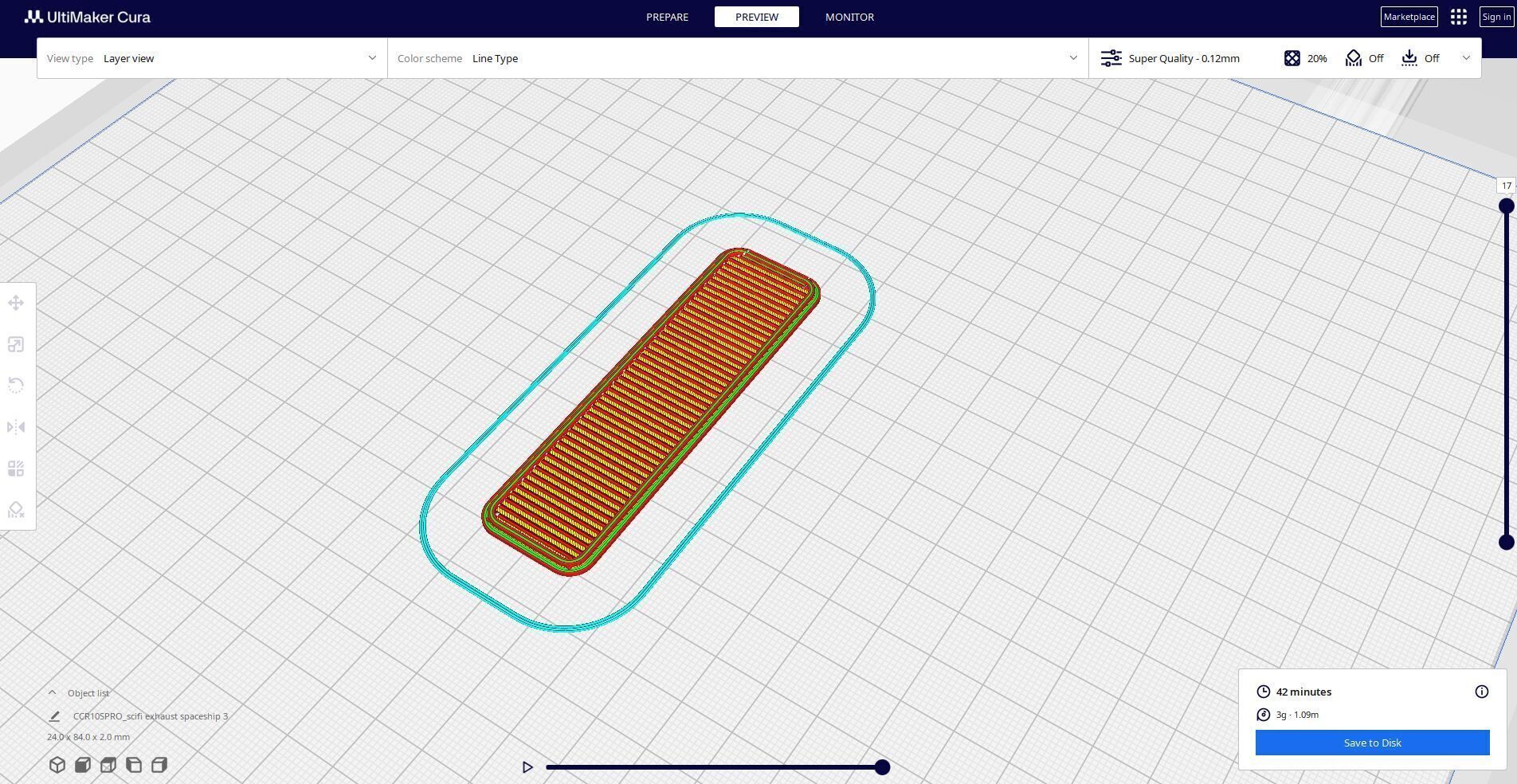The image size is (1517, 784).
Task: Switch to top view camera
Action: click(108, 765)
